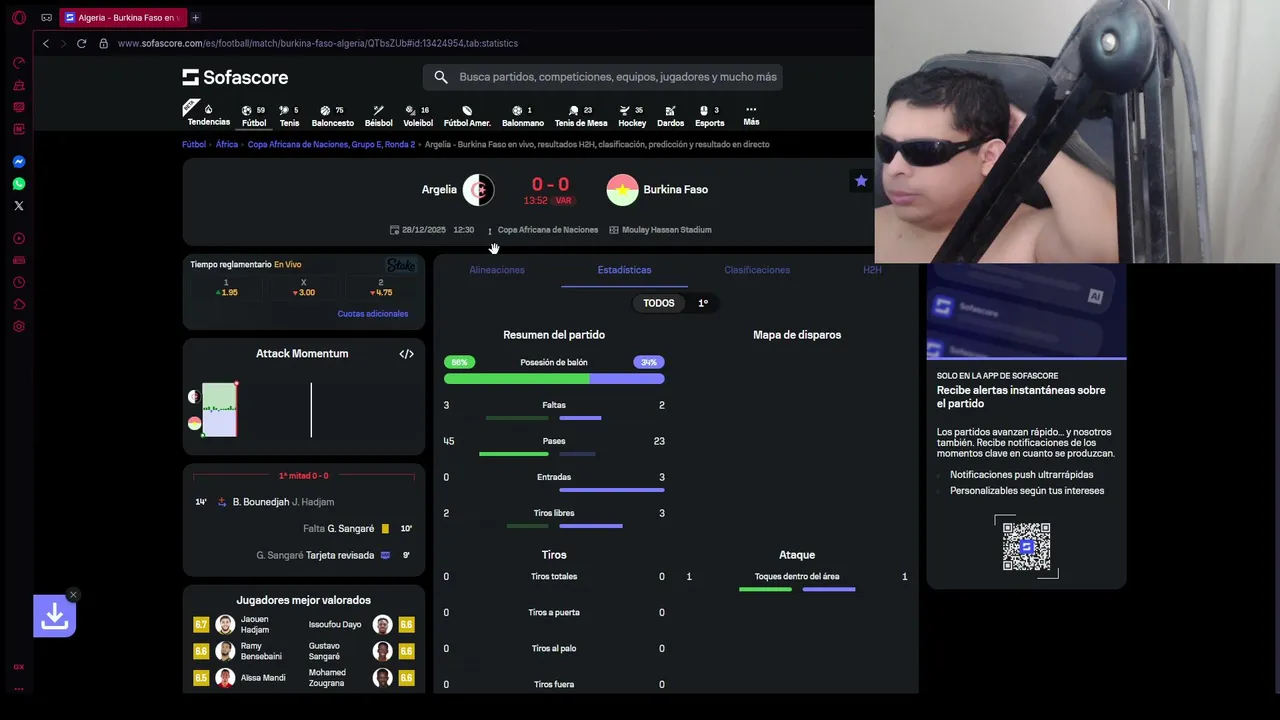
Task: Select the Balonmano sport category
Action: [x=523, y=116]
